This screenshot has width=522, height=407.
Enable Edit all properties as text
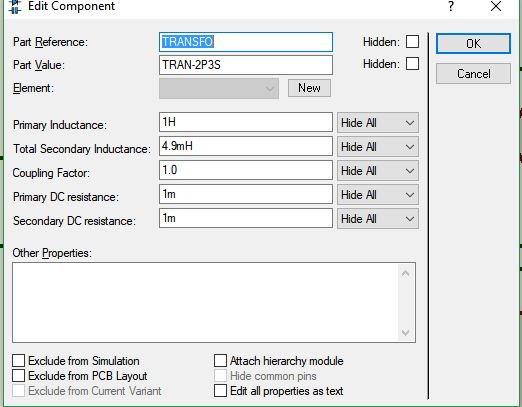click(x=220, y=391)
